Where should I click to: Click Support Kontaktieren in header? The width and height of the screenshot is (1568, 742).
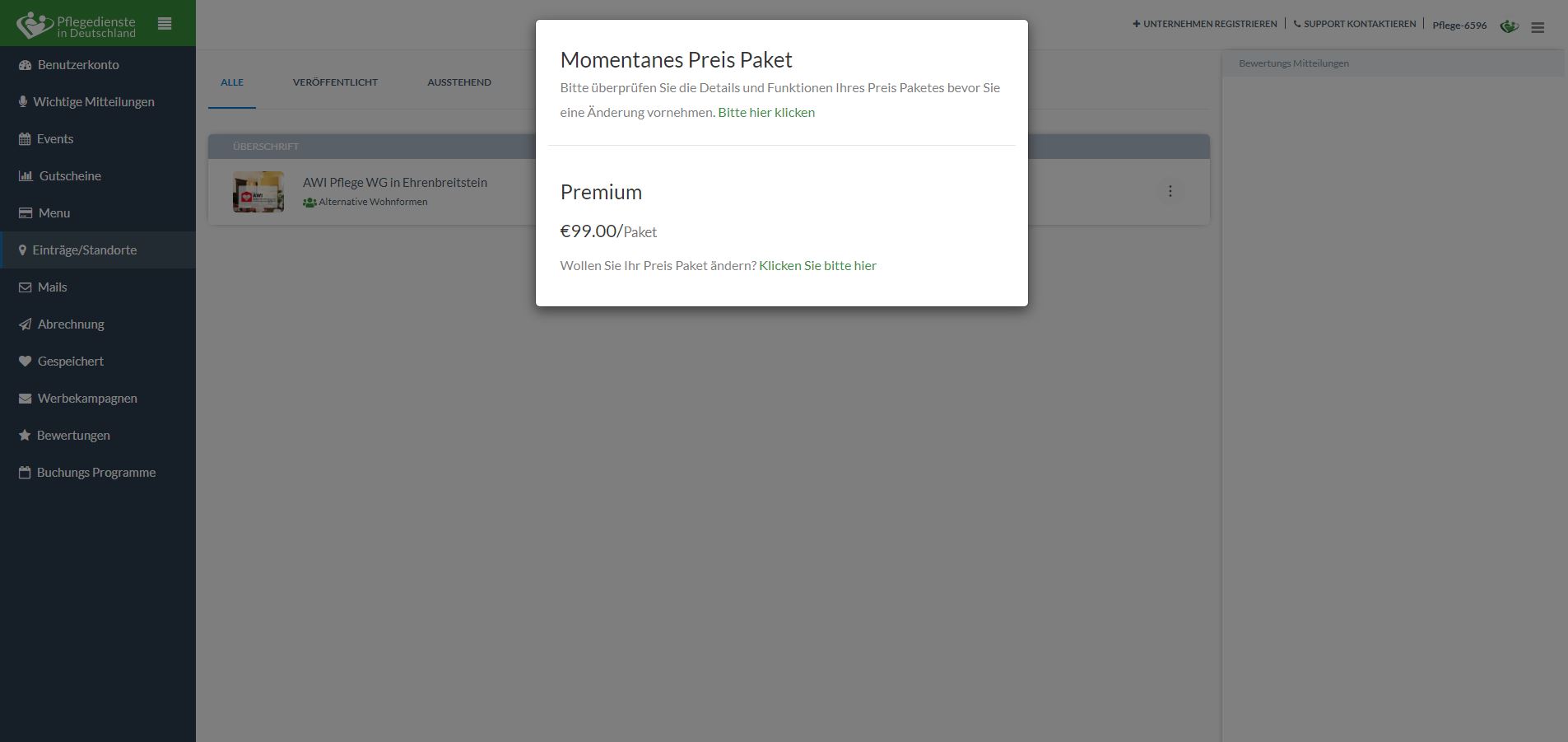(1355, 24)
